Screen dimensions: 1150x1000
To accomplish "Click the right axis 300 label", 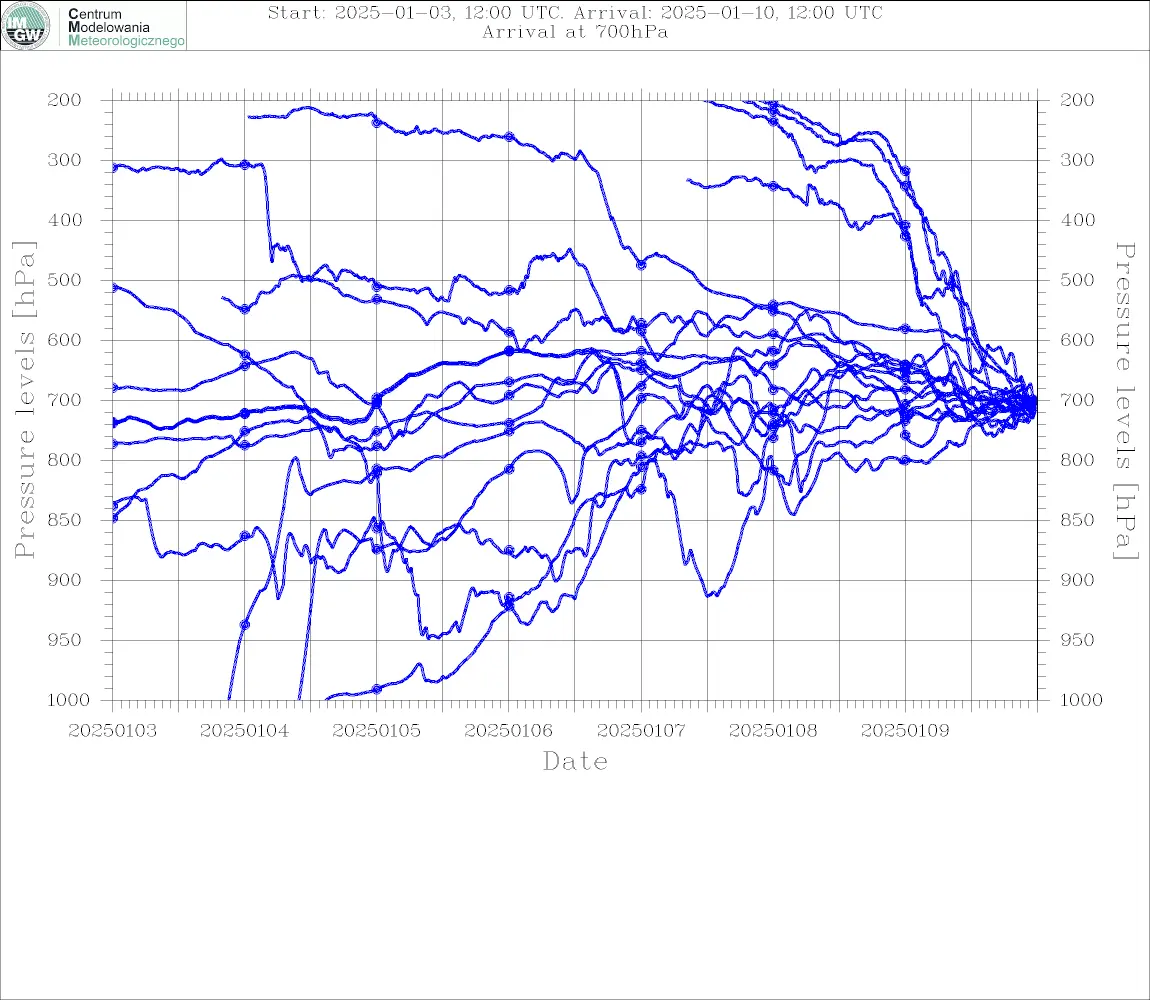I will 1077,160.
